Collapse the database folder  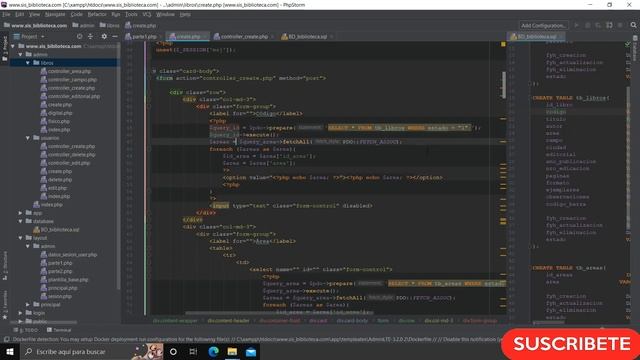(20, 221)
